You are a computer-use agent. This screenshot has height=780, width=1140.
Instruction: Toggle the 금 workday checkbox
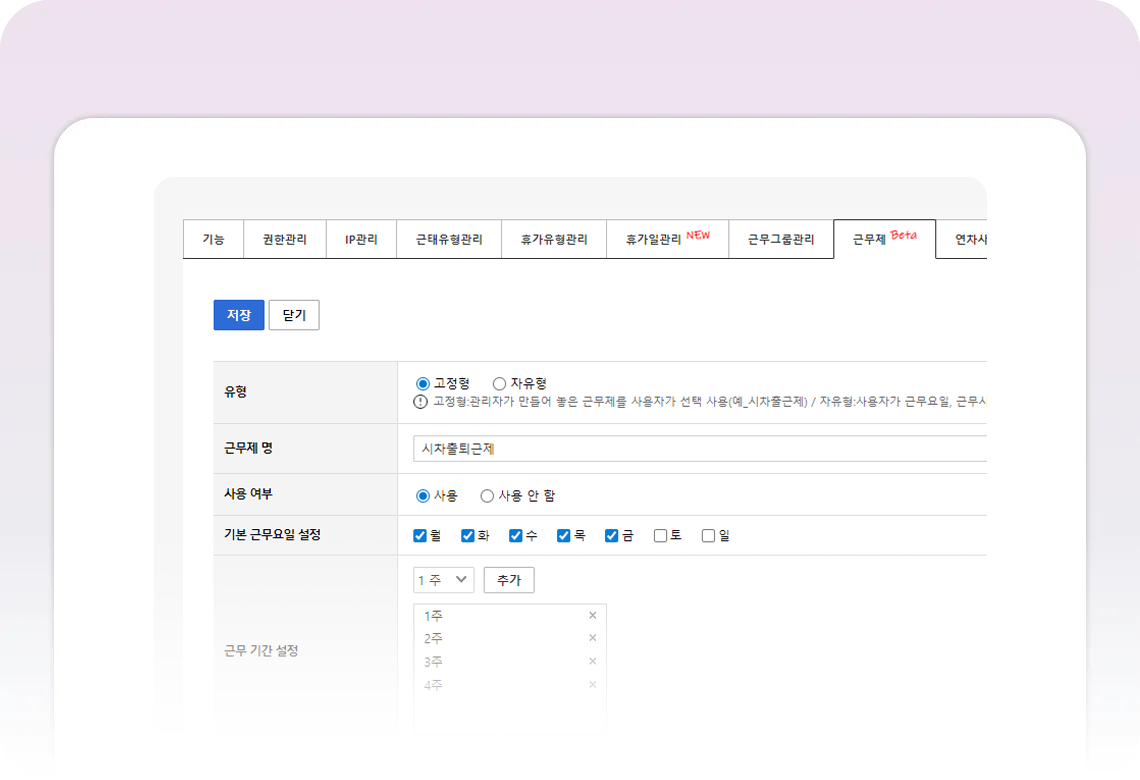tap(612, 536)
